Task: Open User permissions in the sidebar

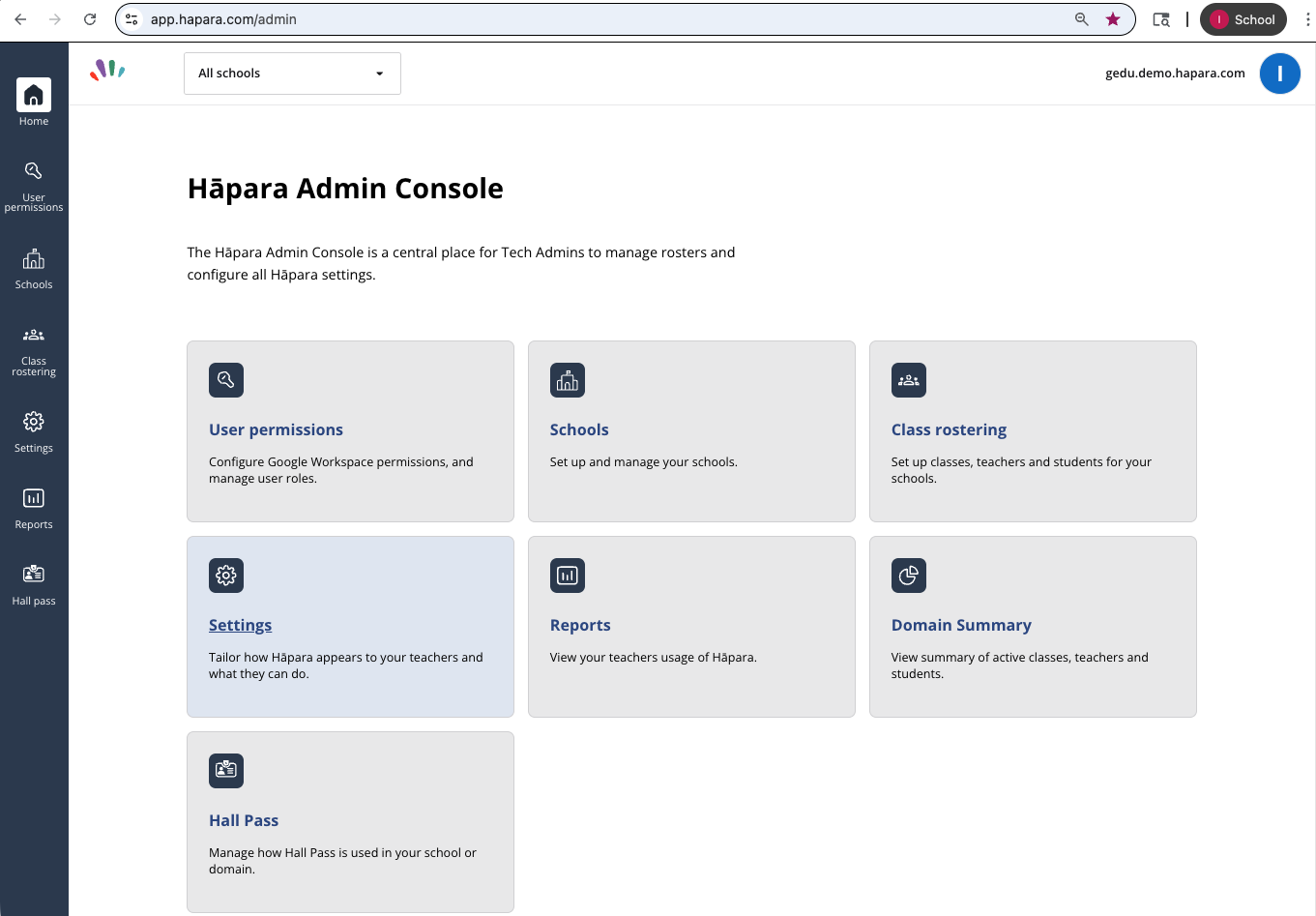Action: point(34,187)
